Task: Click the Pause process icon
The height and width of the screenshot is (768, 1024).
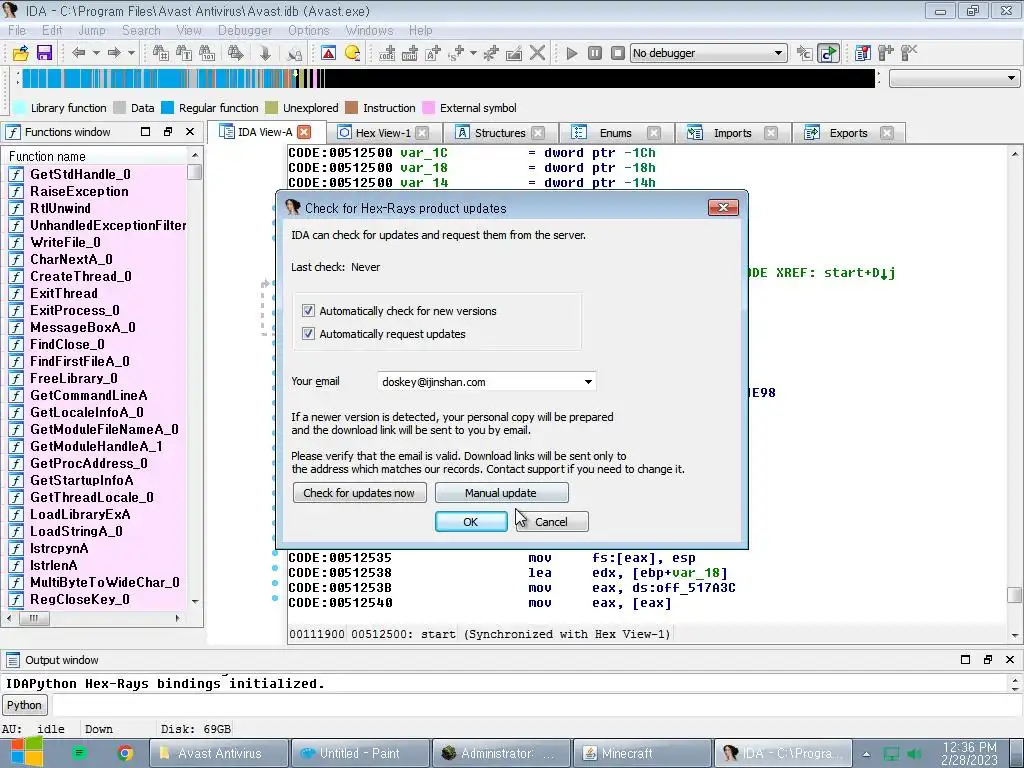Action: (594, 53)
